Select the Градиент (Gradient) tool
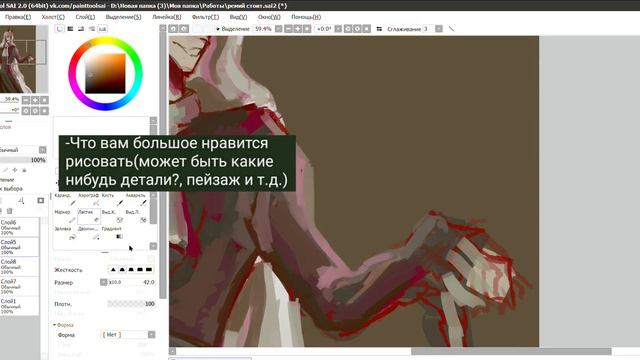This screenshot has width=640, height=360. (x=112, y=233)
